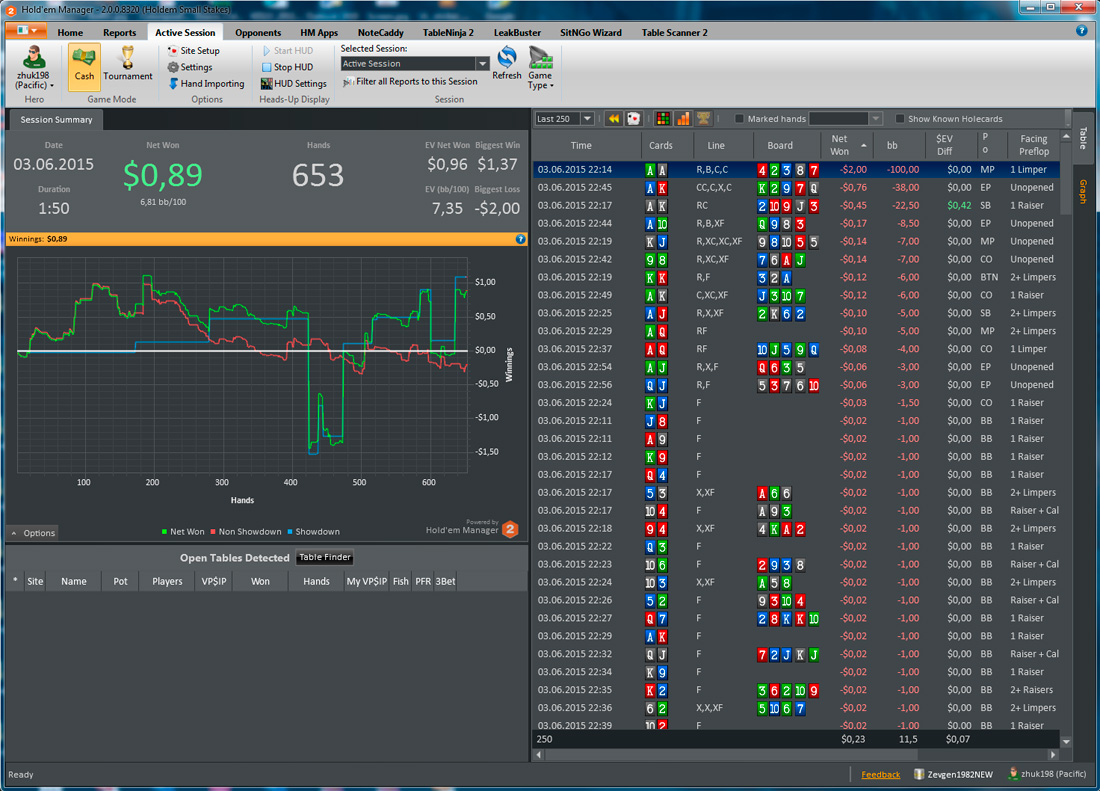The image size is (1100, 791).
Task: Toggle Net Won series in graph legend
Action: click(x=182, y=532)
